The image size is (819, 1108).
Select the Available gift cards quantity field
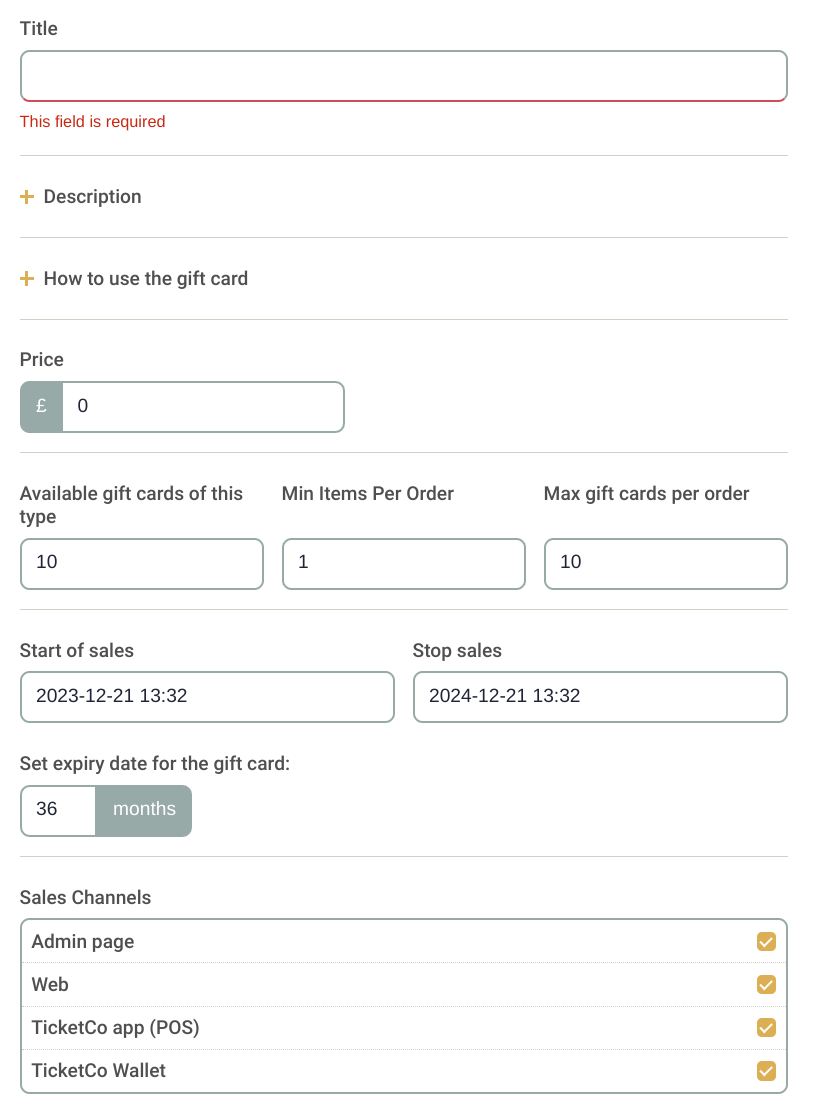(x=142, y=564)
